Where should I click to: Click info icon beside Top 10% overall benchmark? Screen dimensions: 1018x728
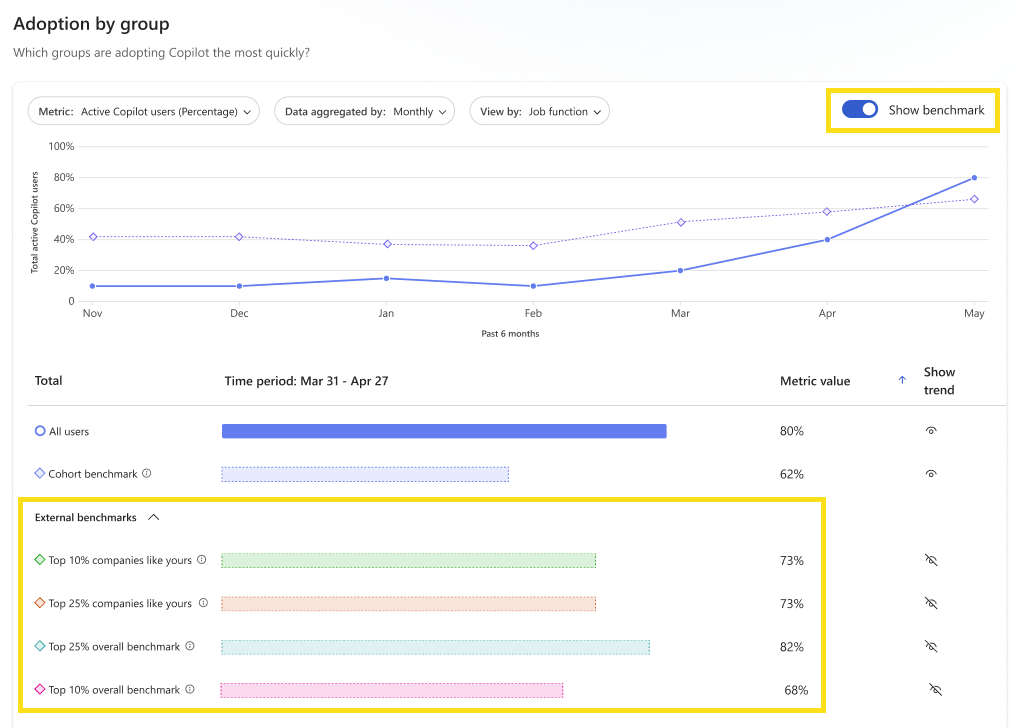pyautogui.click(x=189, y=689)
